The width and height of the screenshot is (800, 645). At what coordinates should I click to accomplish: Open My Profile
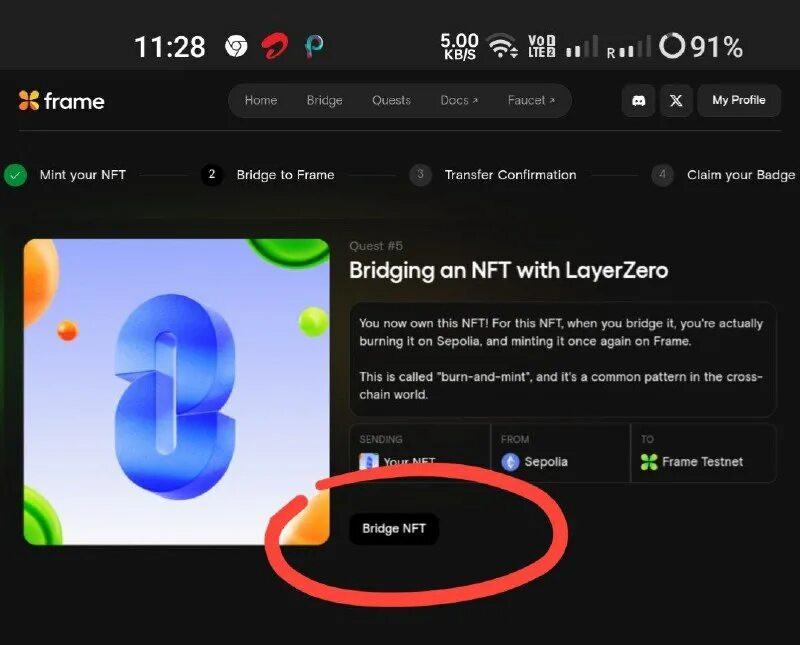coord(739,100)
